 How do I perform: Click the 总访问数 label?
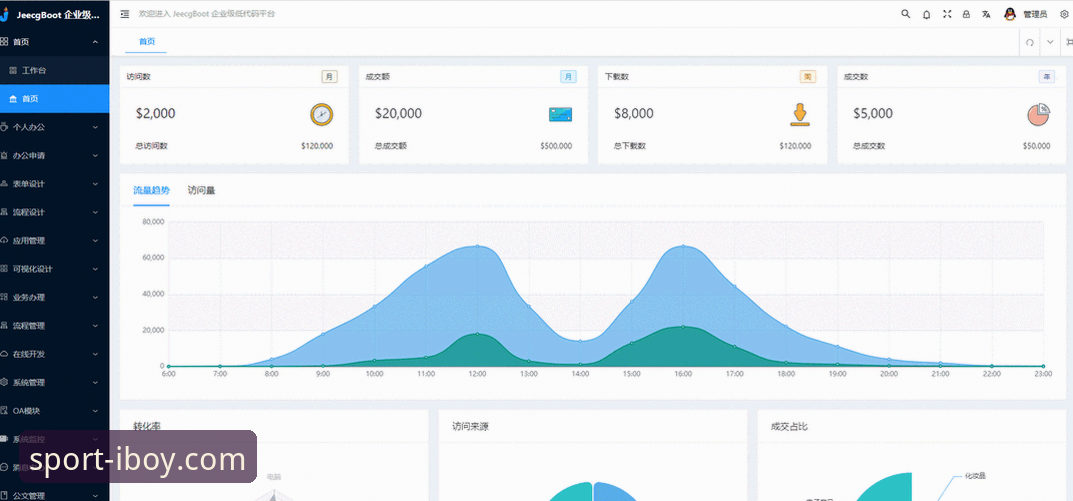[151, 146]
